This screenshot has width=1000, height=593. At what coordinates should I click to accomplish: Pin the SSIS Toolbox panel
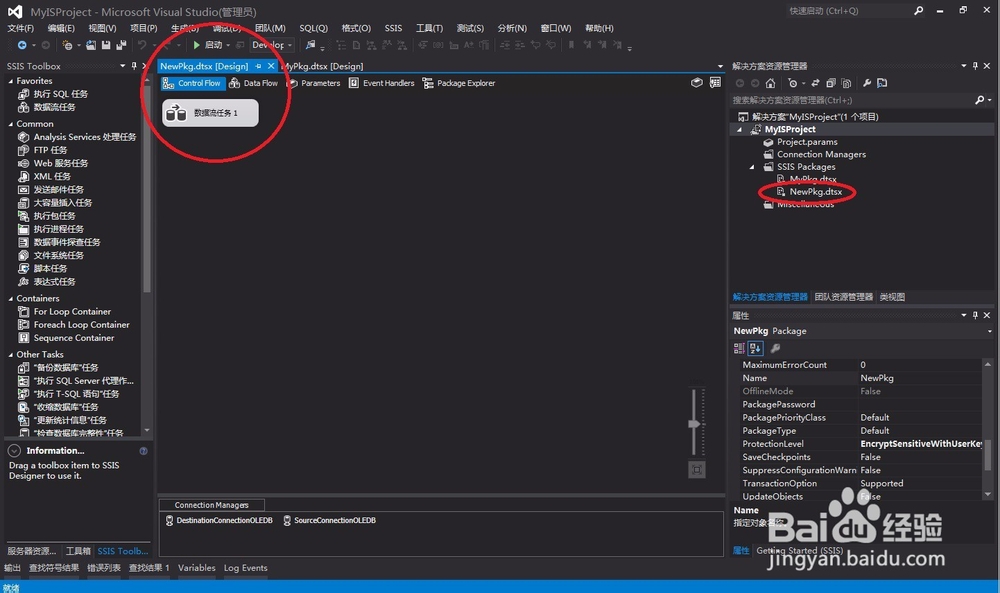[133, 66]
